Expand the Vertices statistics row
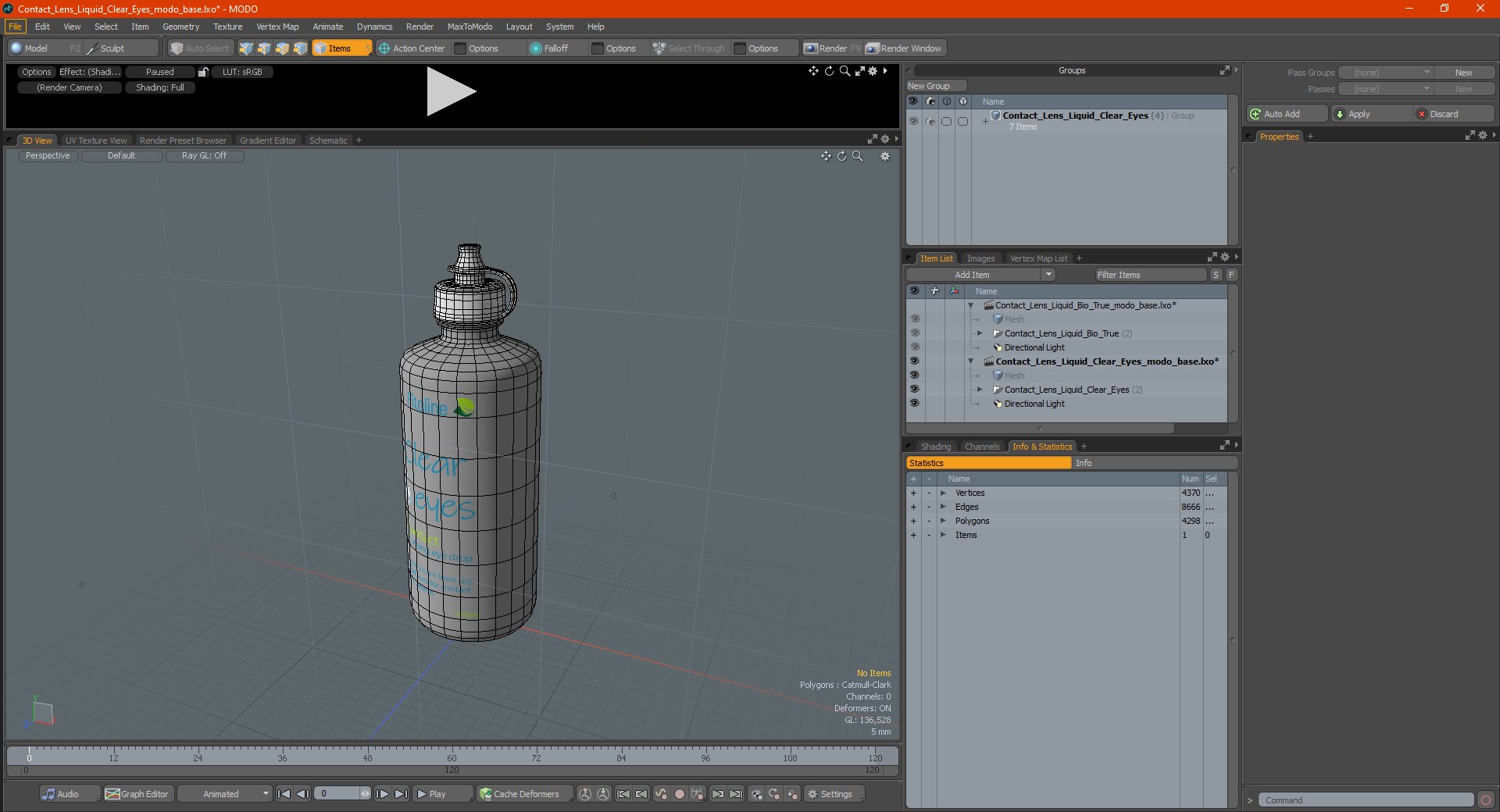Image resolution: width=1500 pixels, height=812 pixels. [943, 493]
